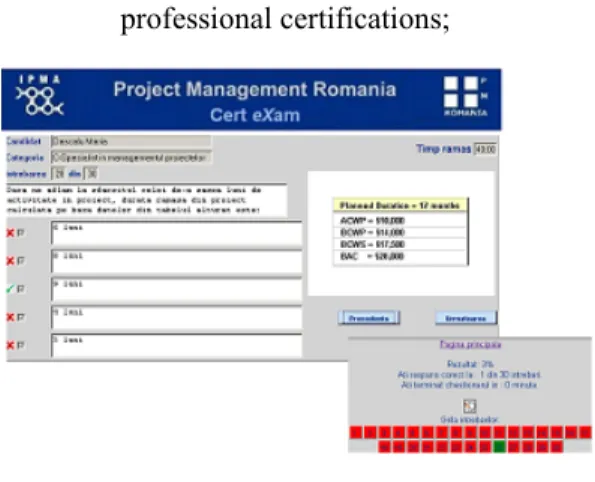This screenshot has height=482, width=595.
Task: Click the 'Ati terminat chestionarul' result line
Action: [469, 385]
